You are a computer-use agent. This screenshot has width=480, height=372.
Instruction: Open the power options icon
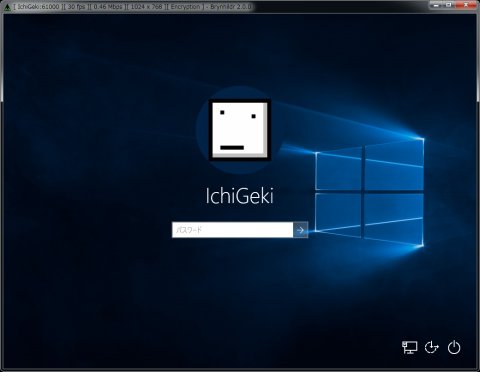pyautogui.click(x=454, y=347)
